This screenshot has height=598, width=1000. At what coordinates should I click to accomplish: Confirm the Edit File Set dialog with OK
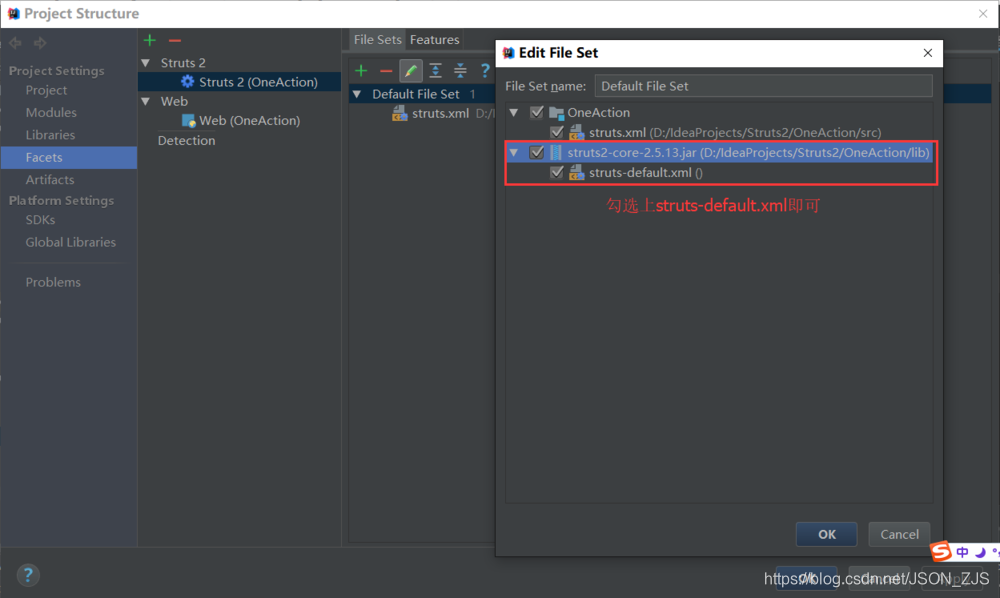tap(827, 534)
